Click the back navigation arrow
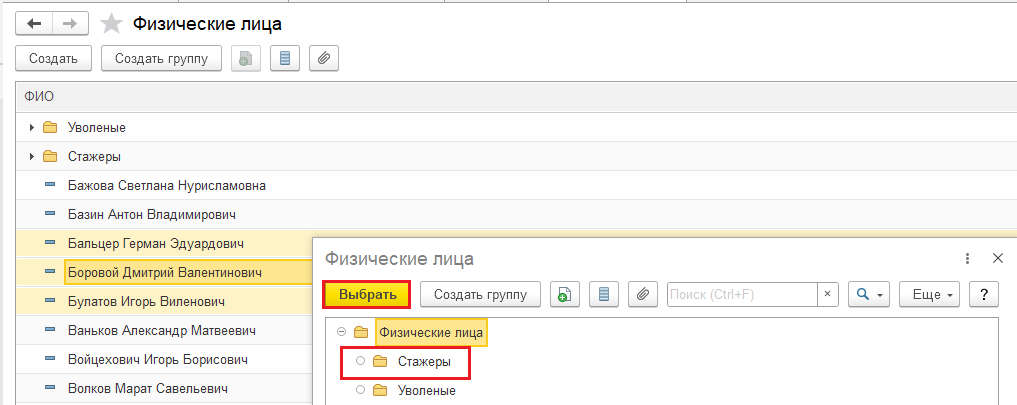This screenshot has width=1017, height=405. click(35, 23)
